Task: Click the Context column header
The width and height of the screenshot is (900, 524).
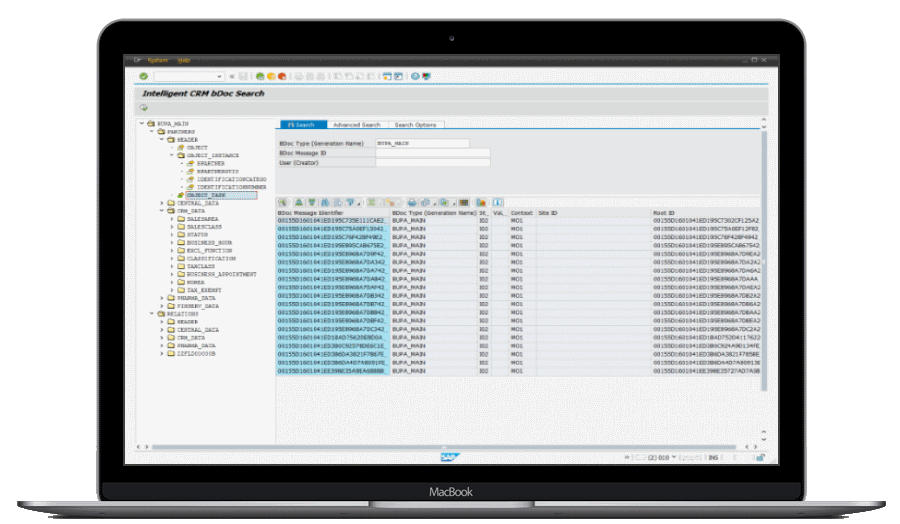Action: click(x=522, y=213)
